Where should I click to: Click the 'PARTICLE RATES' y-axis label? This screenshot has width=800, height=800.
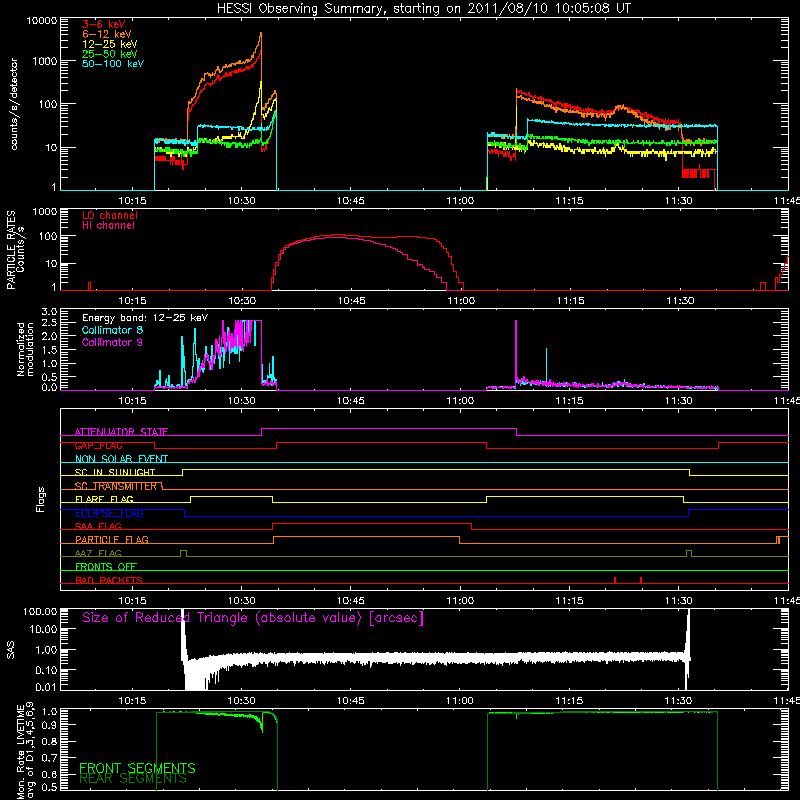coord(11,249)
